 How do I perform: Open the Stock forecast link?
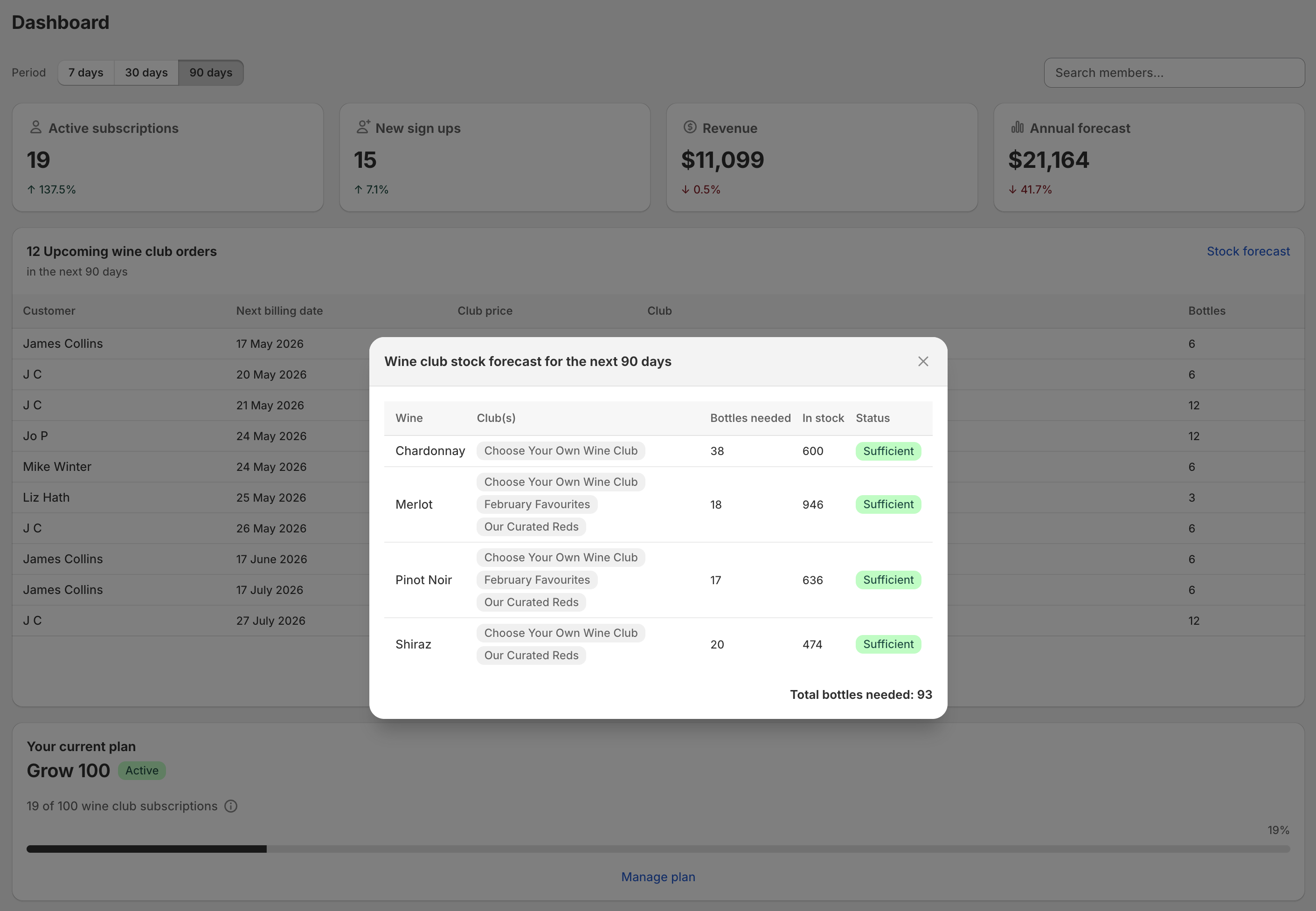click(1248, 251)
